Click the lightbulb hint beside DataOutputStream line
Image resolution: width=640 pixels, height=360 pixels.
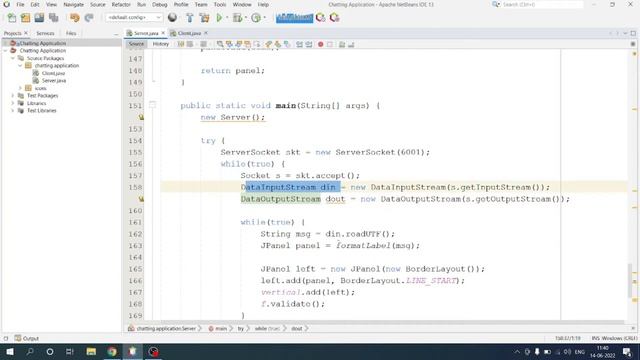coord(141,199)
